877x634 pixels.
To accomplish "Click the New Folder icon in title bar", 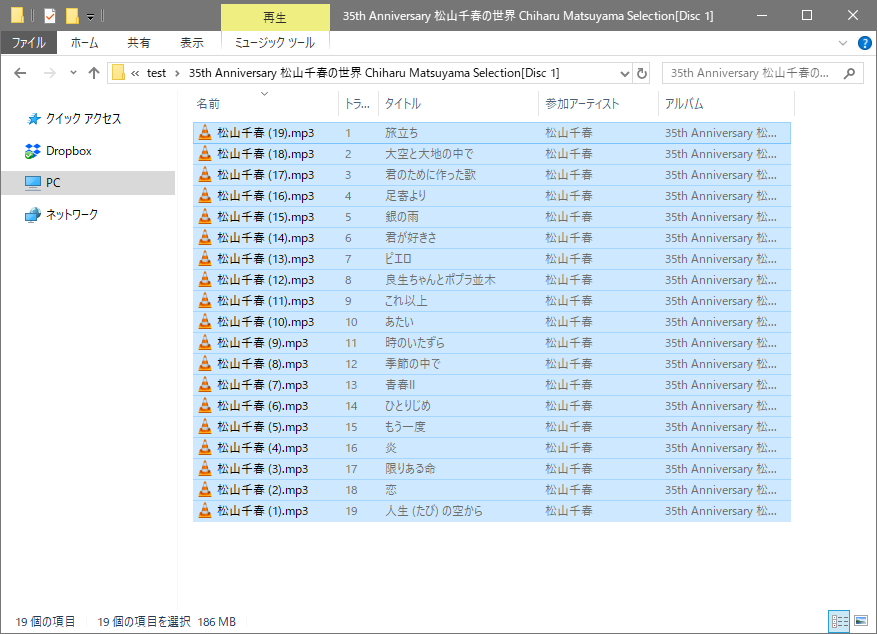I will 72,16.
